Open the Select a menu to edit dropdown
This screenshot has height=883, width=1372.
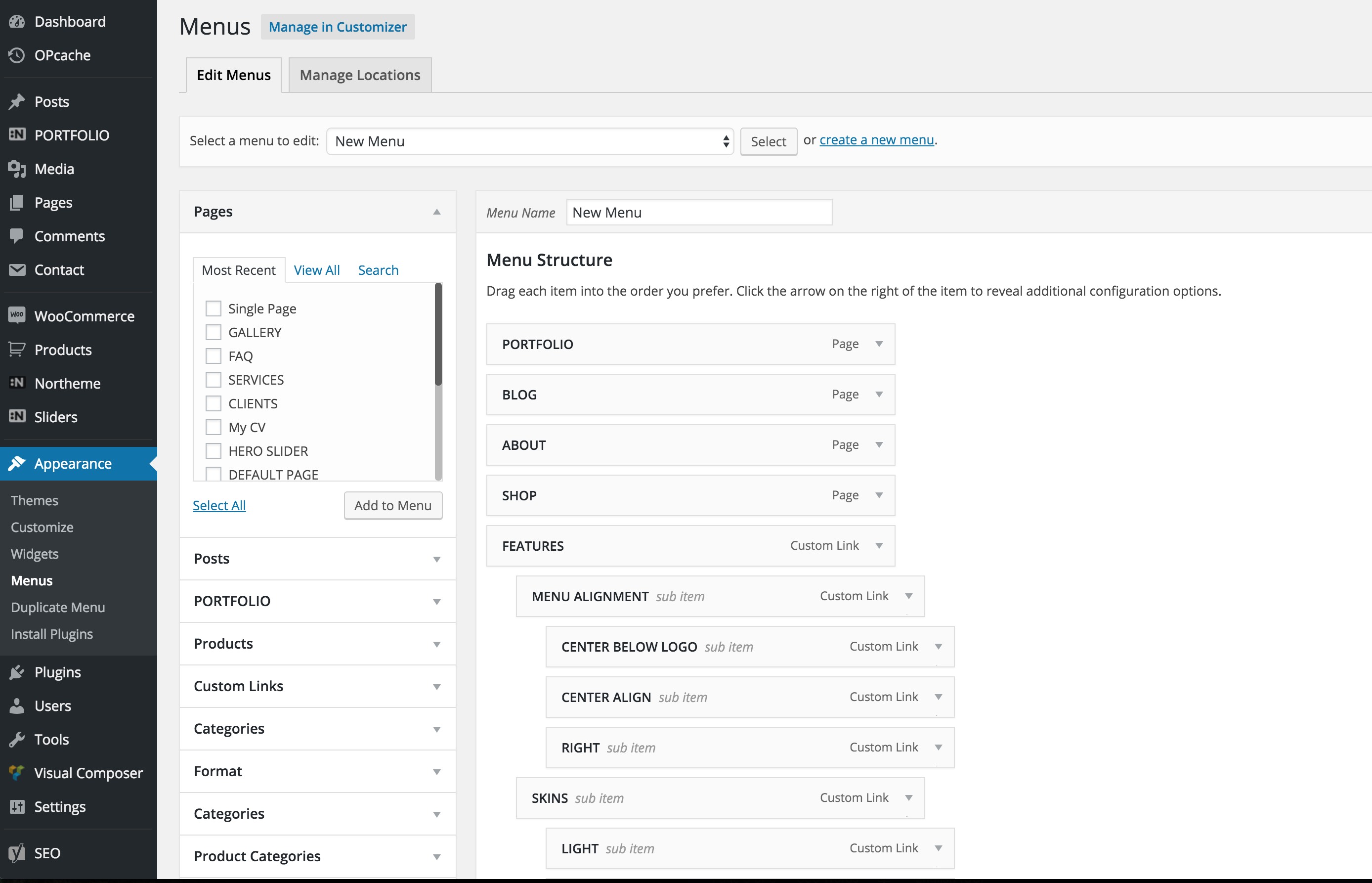tap(530, 140)
